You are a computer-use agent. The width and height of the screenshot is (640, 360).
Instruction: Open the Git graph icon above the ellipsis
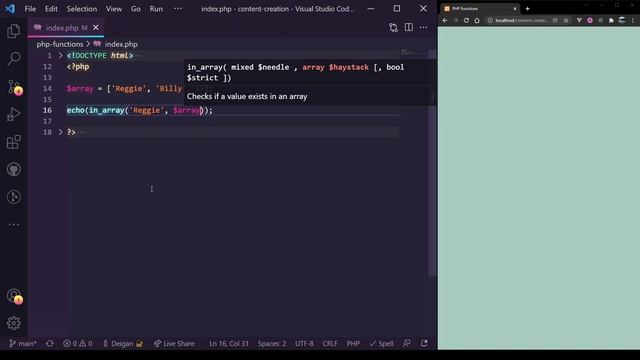click(x=13, y=197)
